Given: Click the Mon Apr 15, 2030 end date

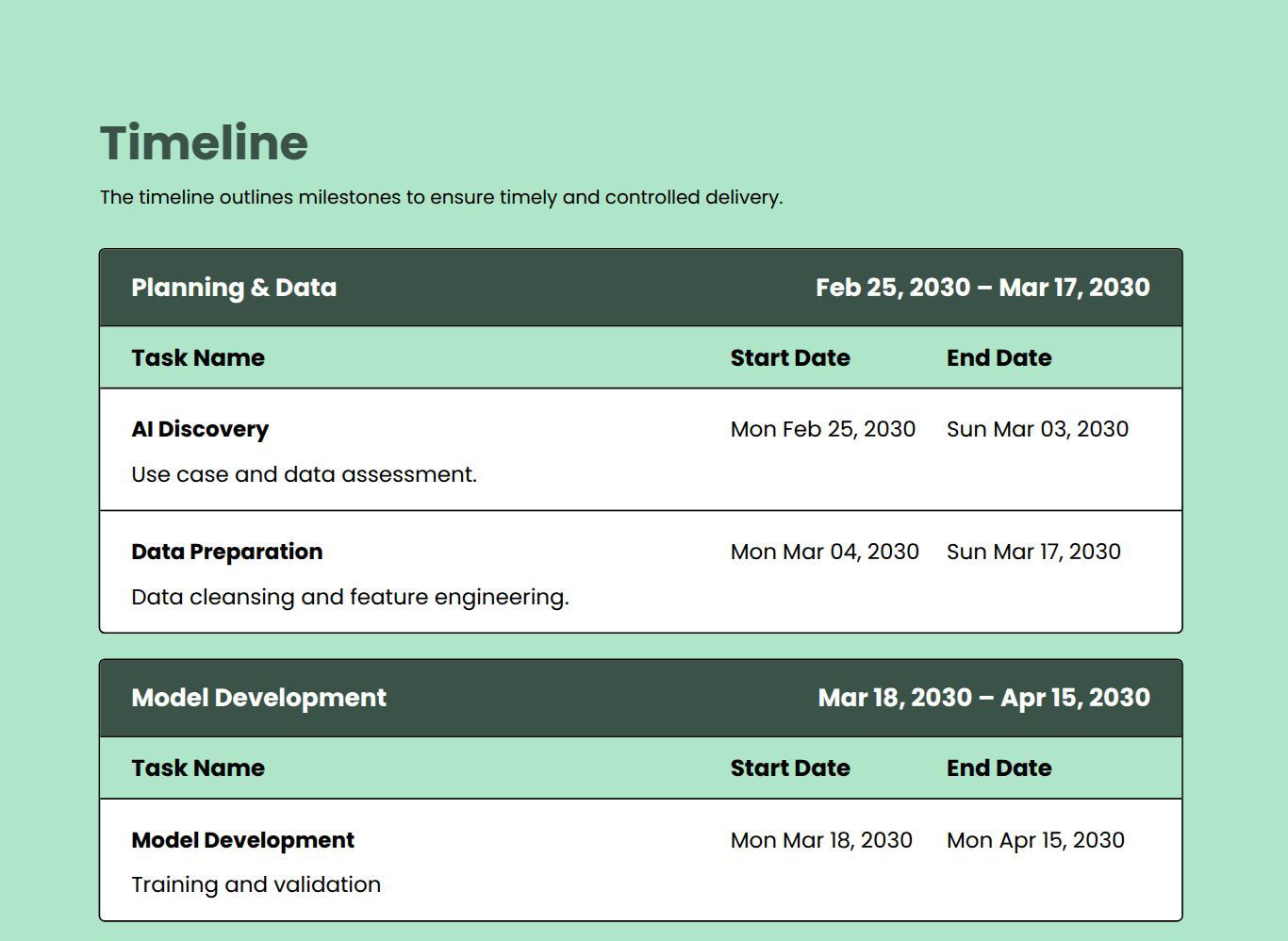Looking at the screenshot, I should click(x=1035, y=840).
